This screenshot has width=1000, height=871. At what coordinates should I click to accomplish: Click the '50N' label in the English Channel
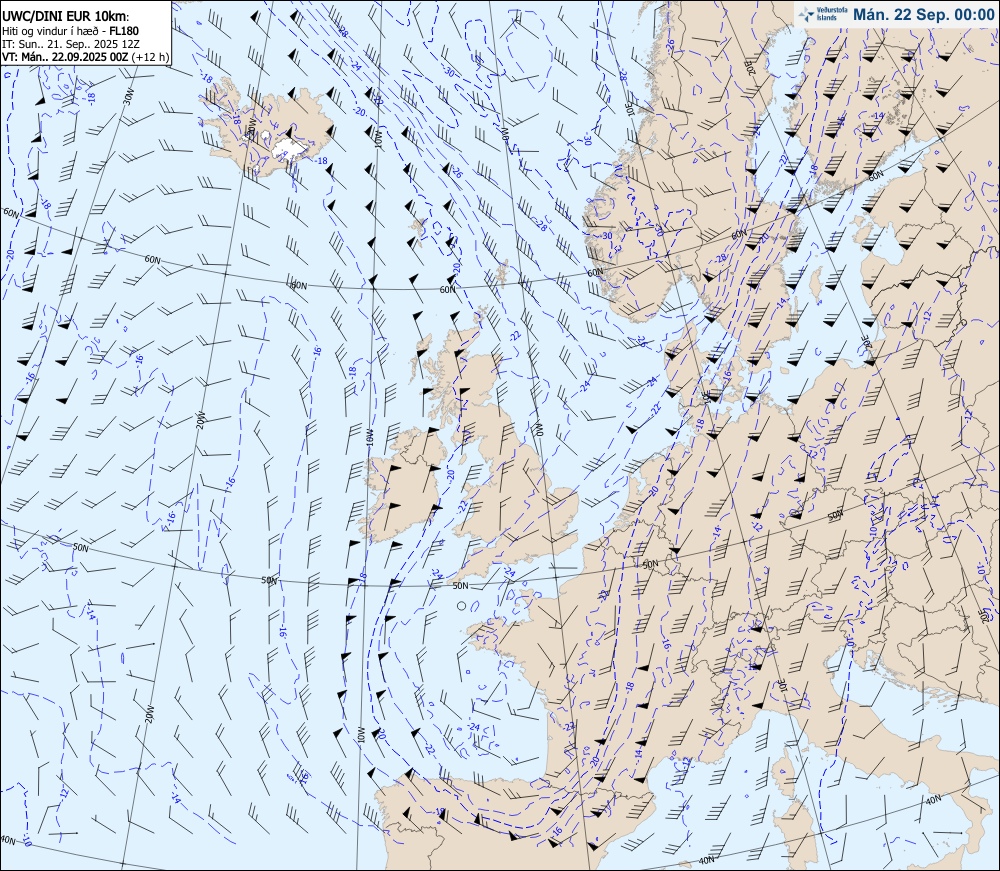(460, 585)
